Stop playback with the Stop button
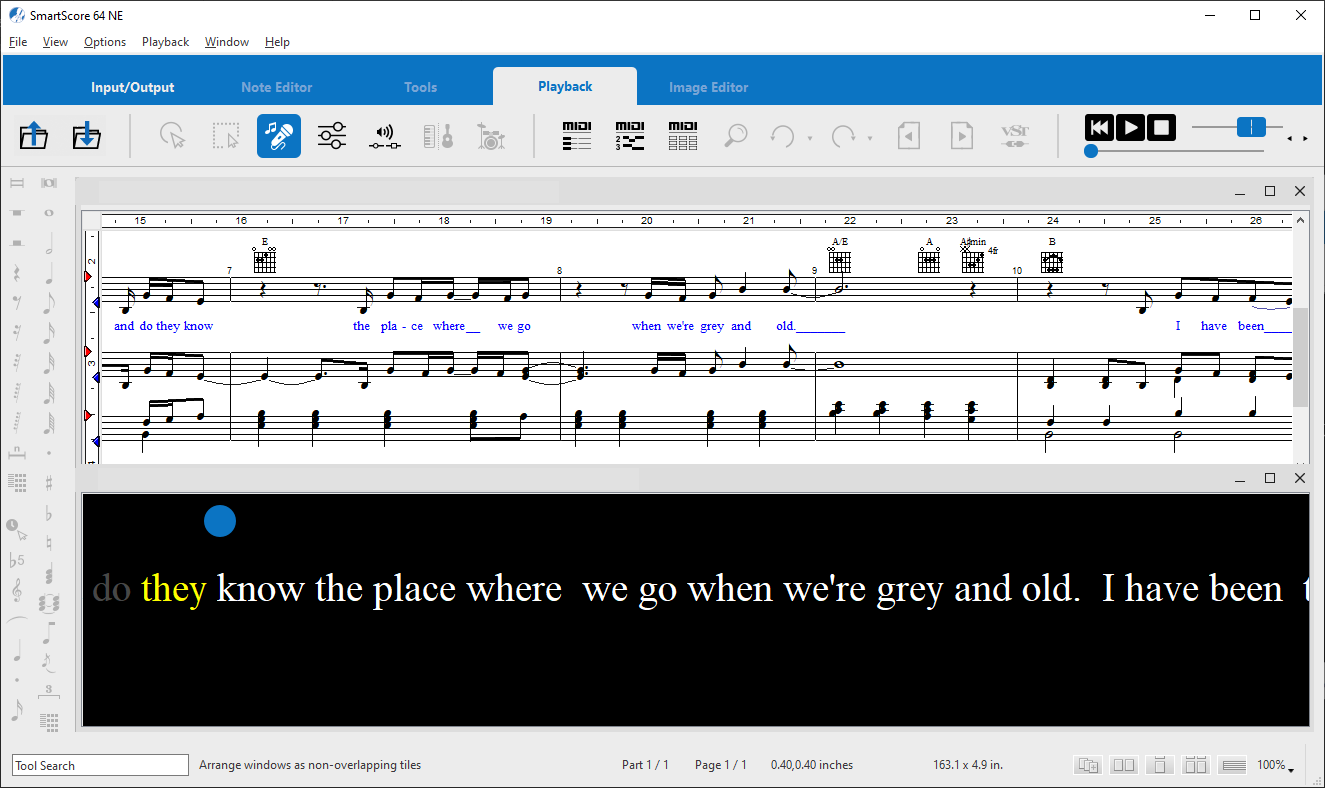The image size is (1325, 788). 1161,127
